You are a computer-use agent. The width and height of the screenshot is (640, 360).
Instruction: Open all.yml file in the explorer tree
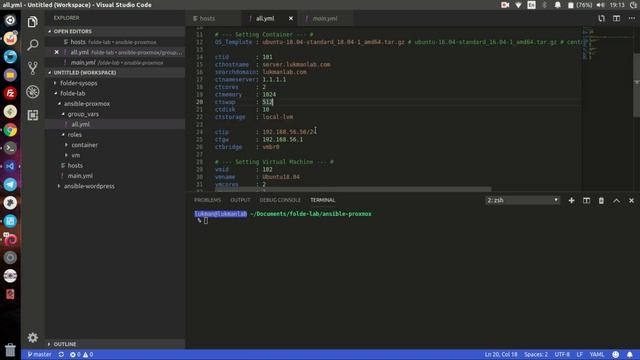point(80,124)
